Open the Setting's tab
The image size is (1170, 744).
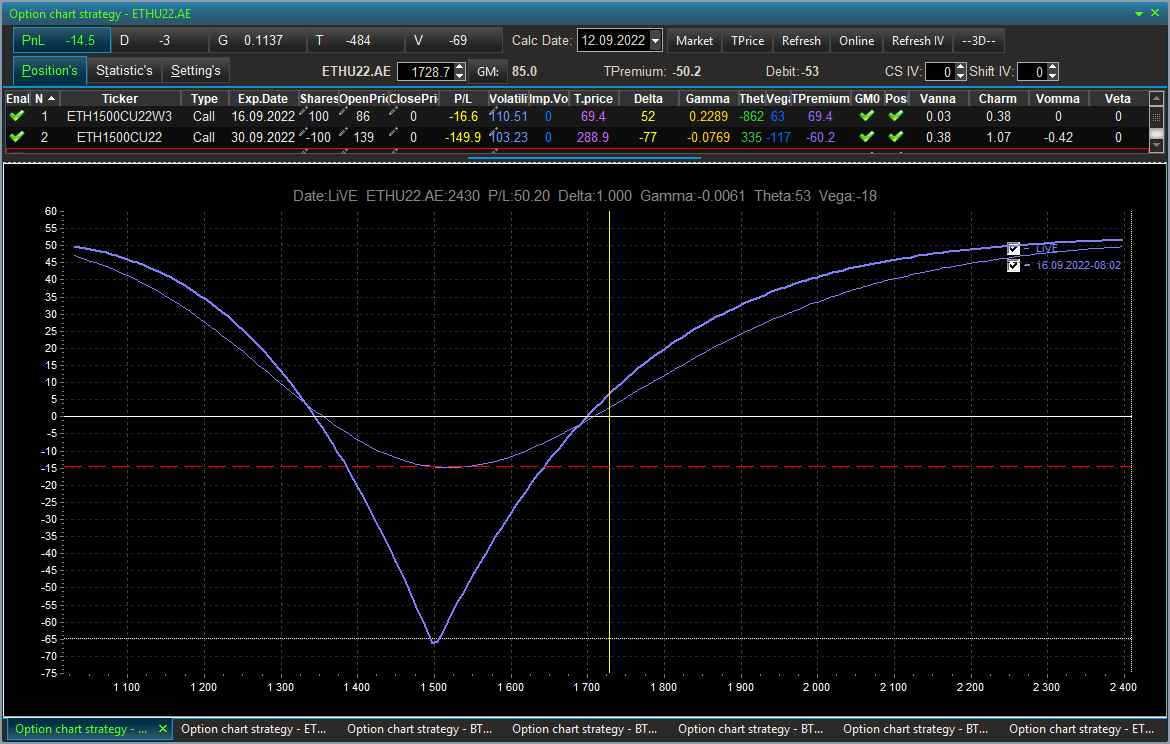[195, 71]
